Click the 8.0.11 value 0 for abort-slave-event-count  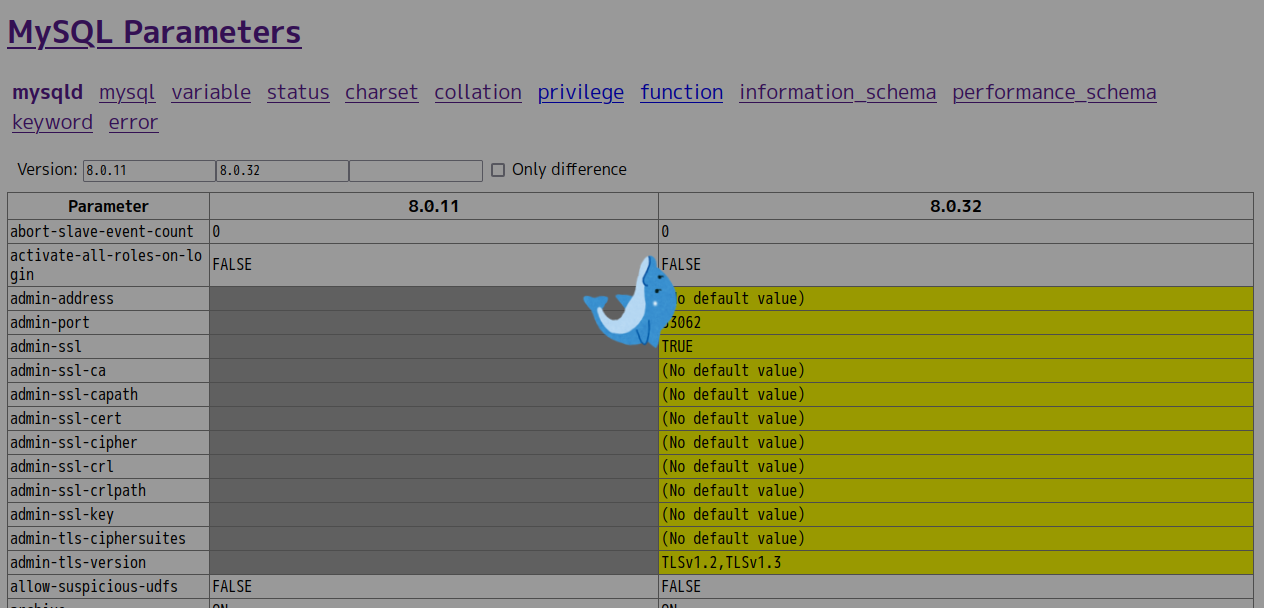434,231
